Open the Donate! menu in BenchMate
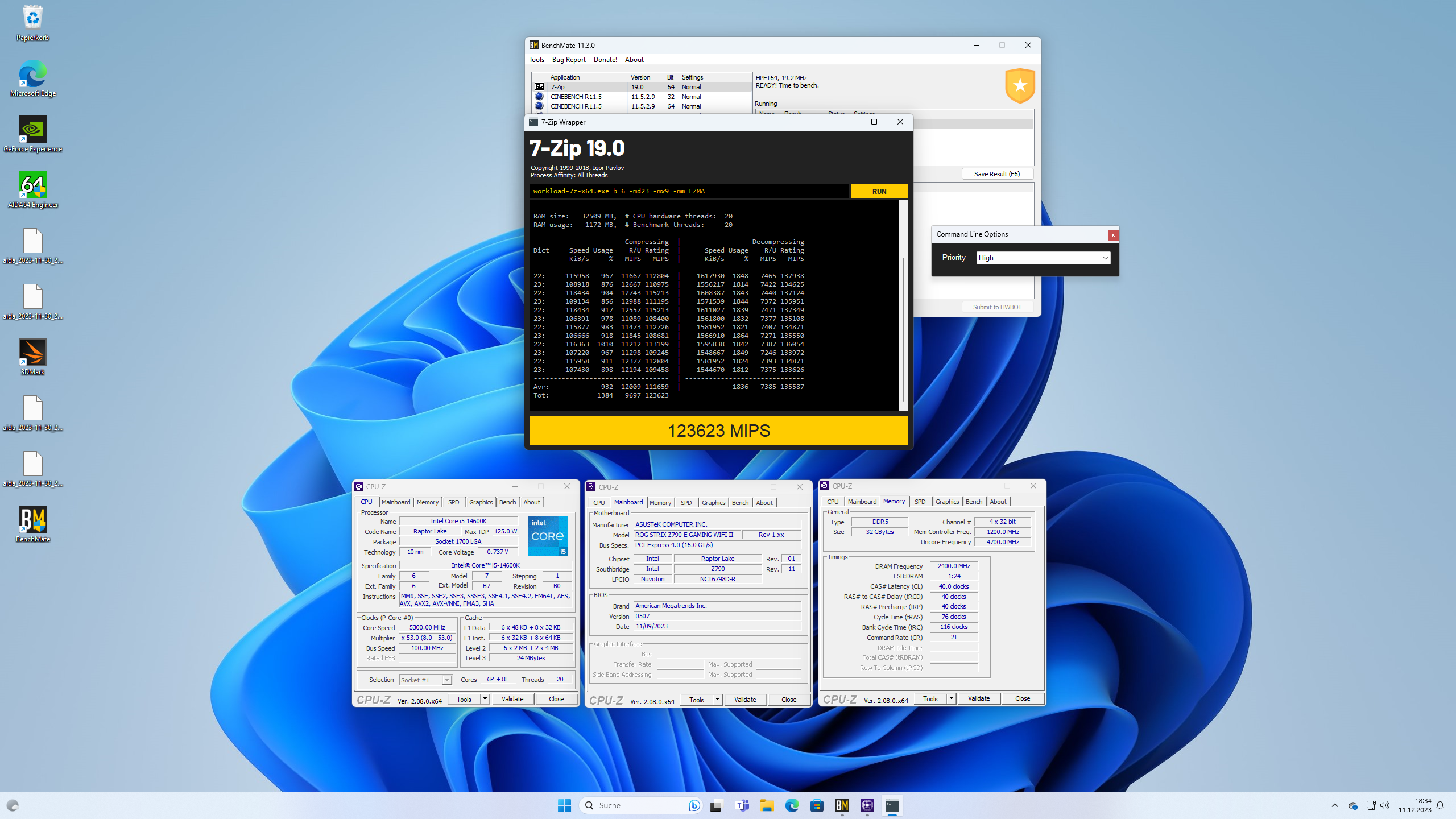Screen dimensions: 1456x819 coord(605,59)
